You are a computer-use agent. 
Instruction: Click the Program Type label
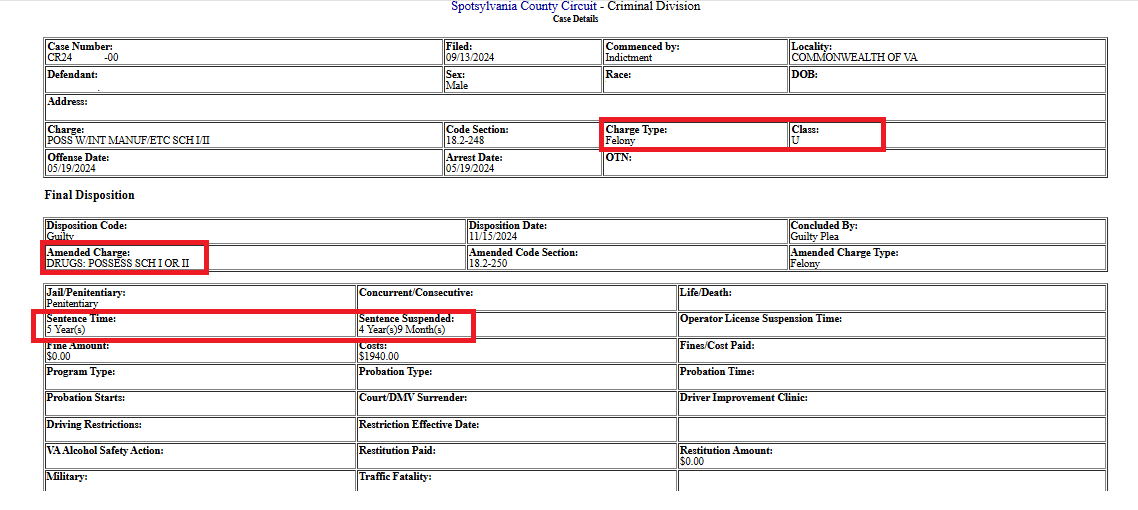[81, 371]
